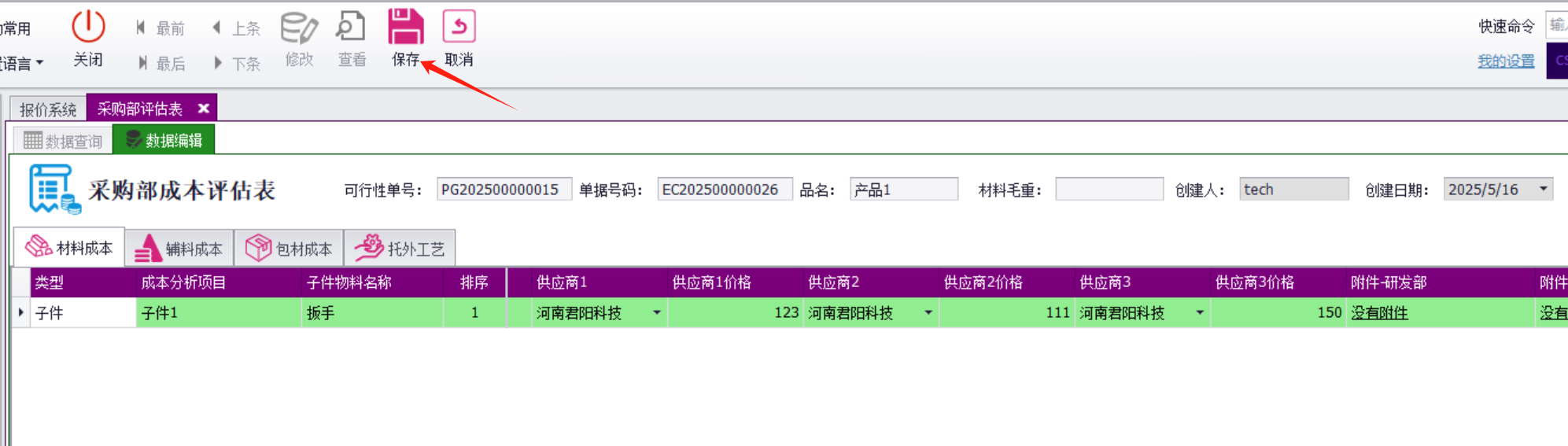Click the 子件物料名称 column header
The height and width of the screenshot is (446, 1568).
[372, 282]
